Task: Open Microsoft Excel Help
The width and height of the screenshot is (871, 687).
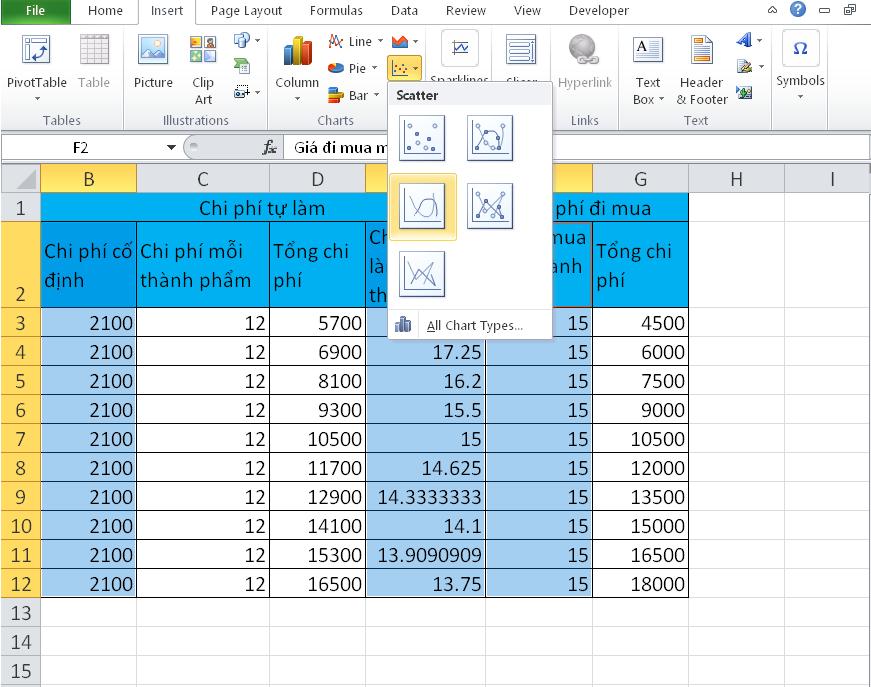Action: [x=798, y=9]
